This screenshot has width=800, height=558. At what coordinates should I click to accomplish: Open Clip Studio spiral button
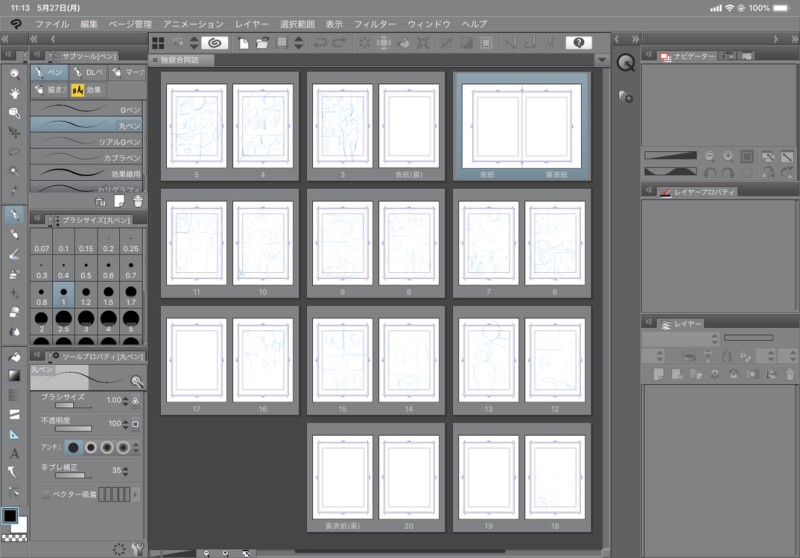click(x=215, y=43)
